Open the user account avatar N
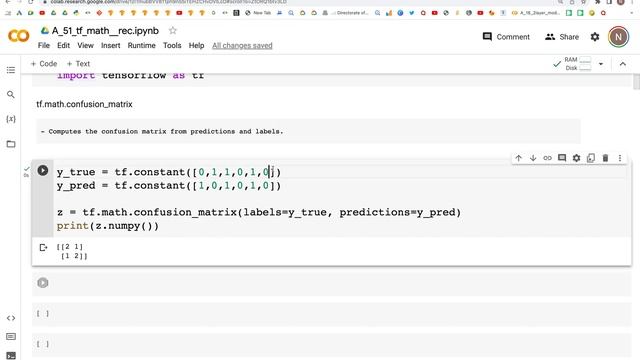The image size is (640, 360). (x=618, y=37)
